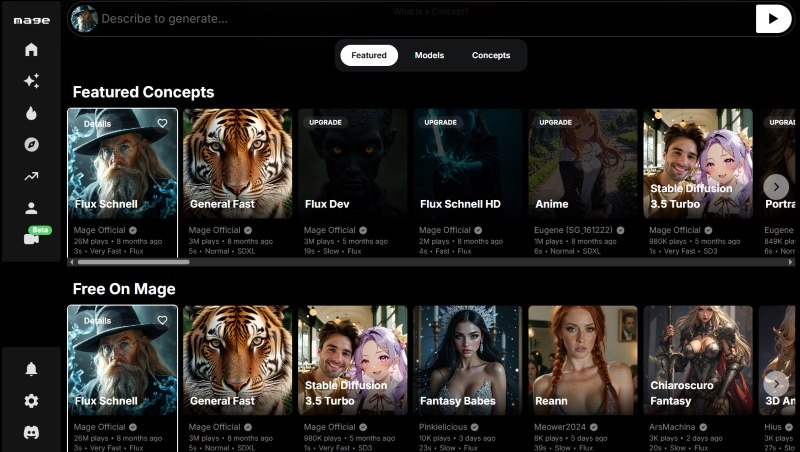Open the Beta video camera icon
800x452 pixels.
tap(31, 239)
